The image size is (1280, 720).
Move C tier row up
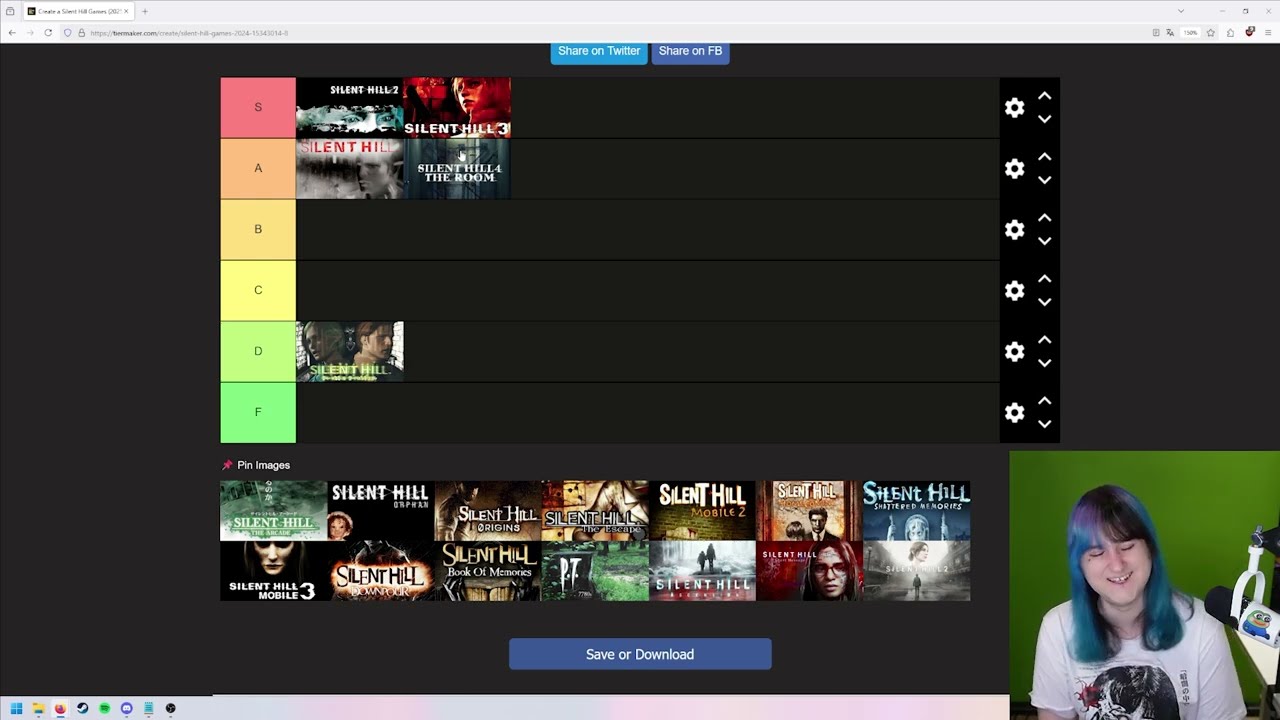tap(1044, 279)
